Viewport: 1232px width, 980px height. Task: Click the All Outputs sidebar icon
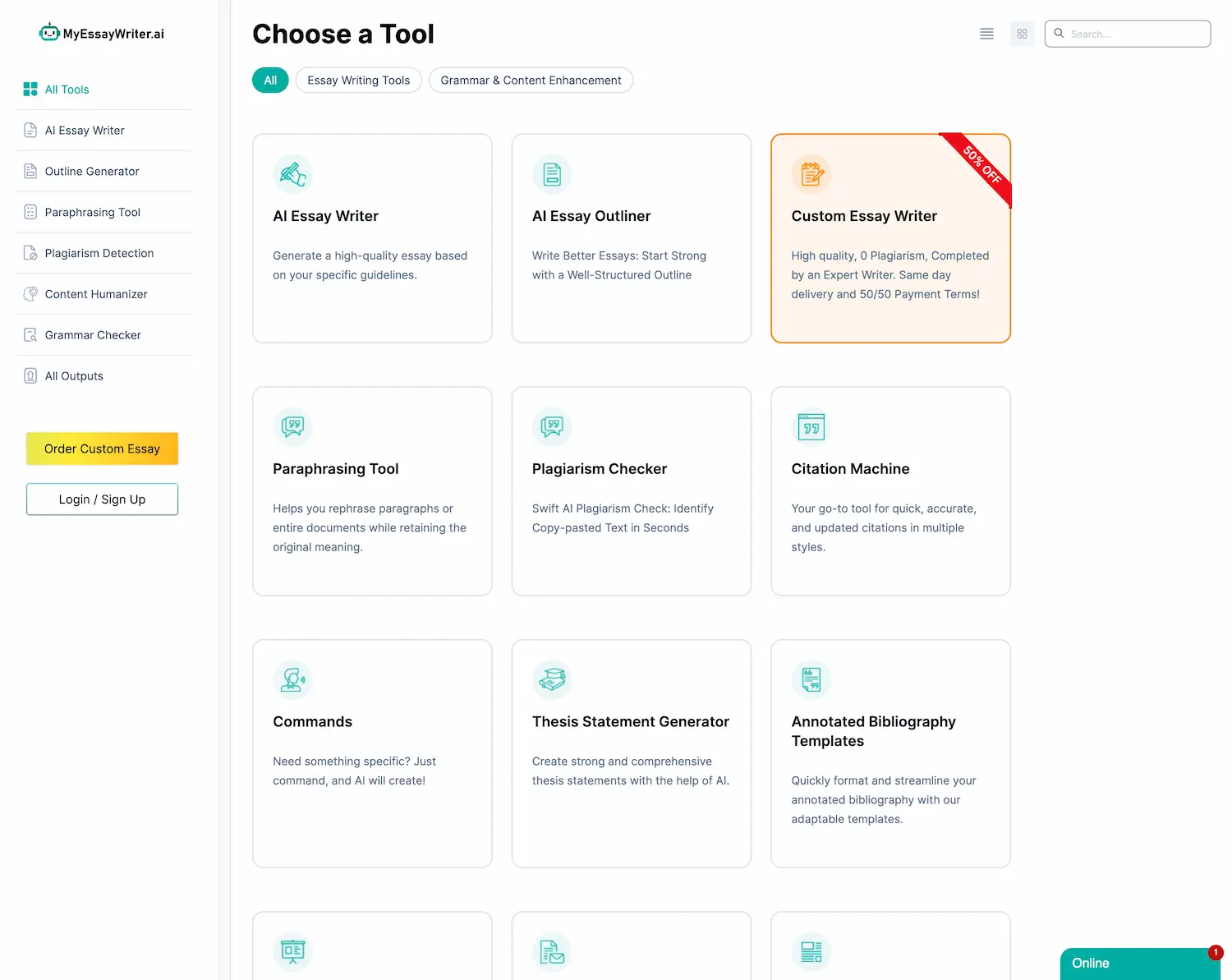pos(30,376)
